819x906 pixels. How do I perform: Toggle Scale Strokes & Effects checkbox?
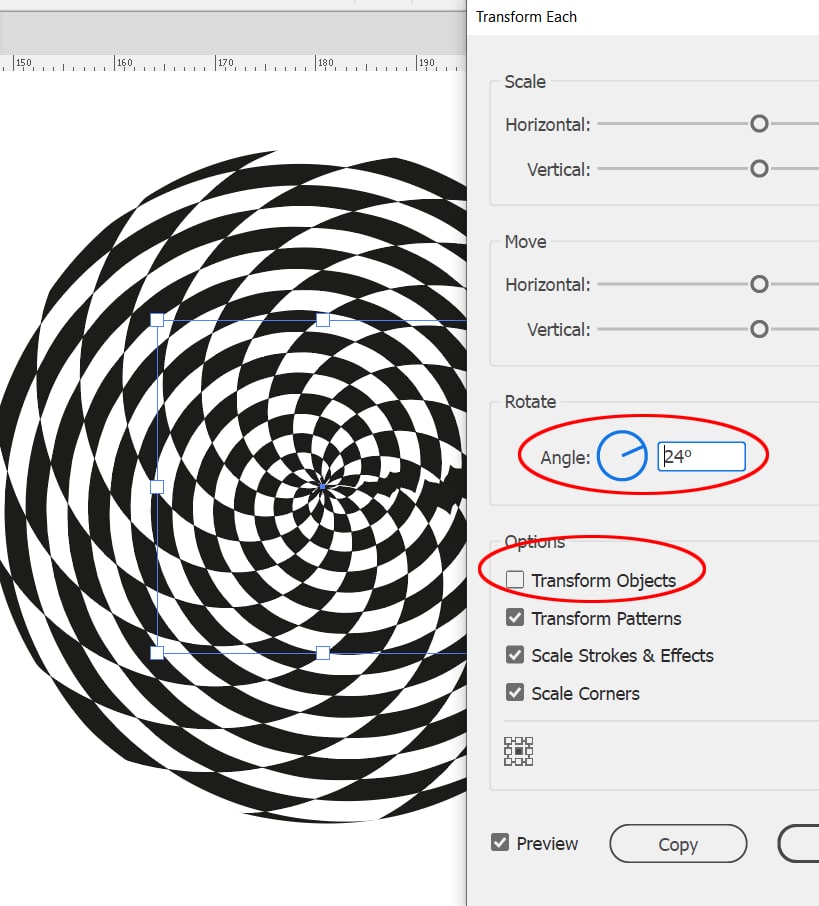[515, 655]
